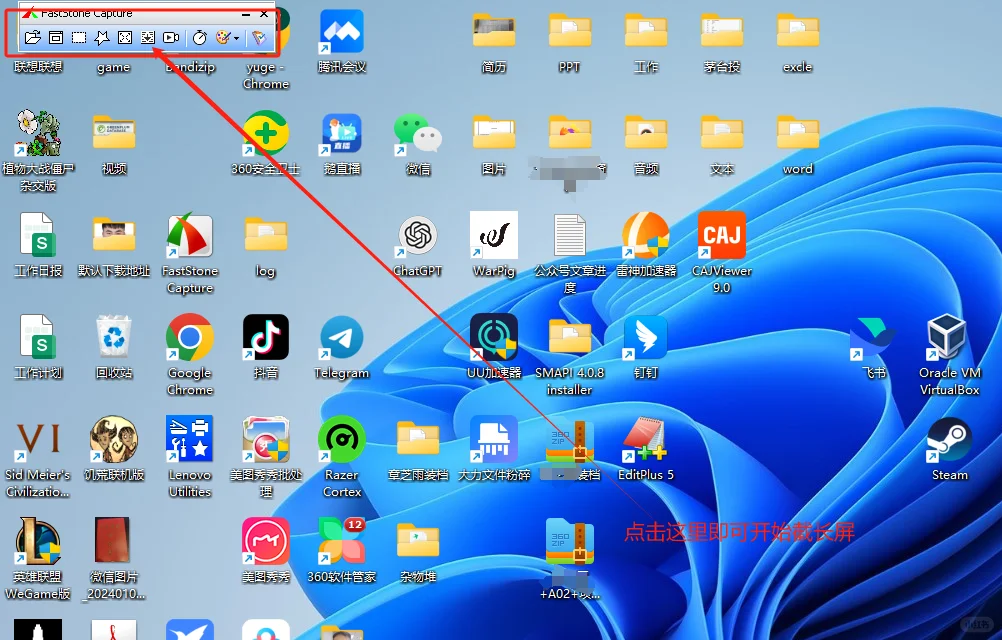Select the log folder
The width and height of the screenshot is (1002, 640).
(266, 246)
